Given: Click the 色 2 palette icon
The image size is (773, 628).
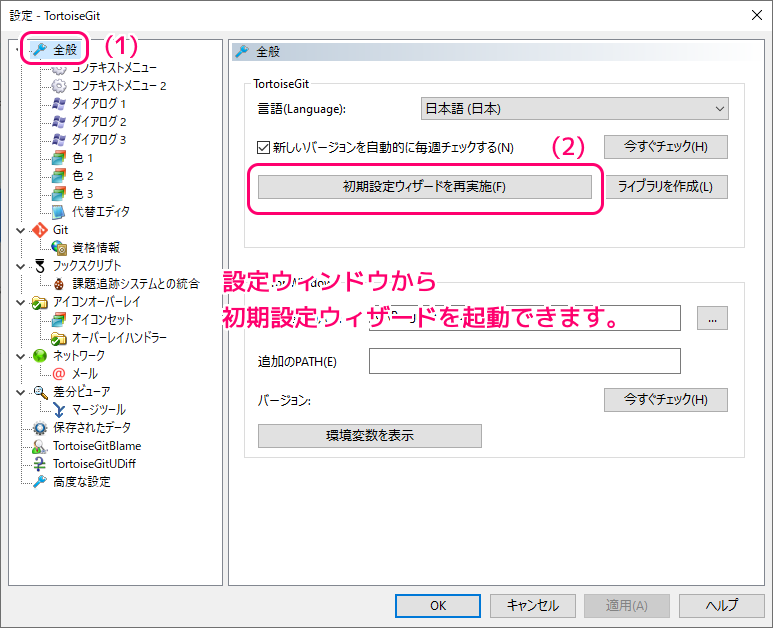Looking at the screenshot, I should [x=59, y=176].
